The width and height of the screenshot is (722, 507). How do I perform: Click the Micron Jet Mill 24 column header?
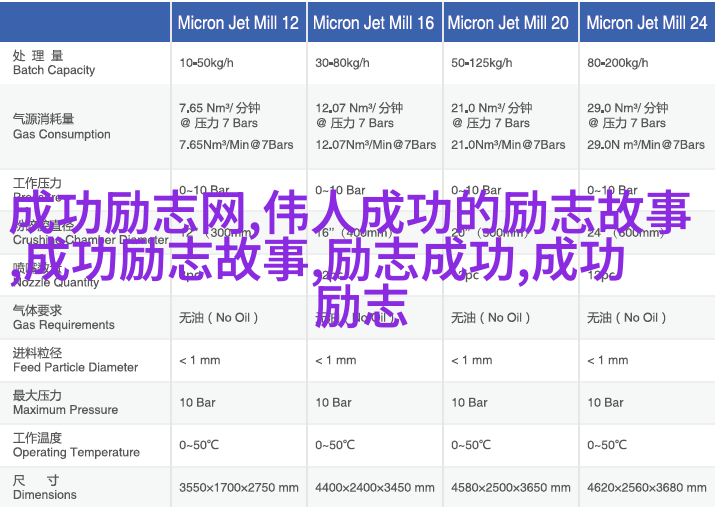click(646, 23)
